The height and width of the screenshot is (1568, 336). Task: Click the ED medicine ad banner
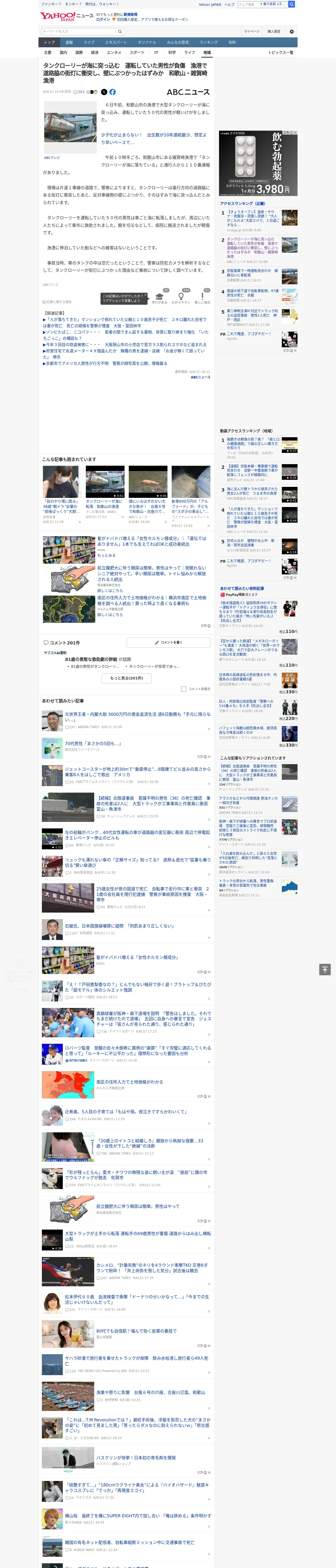[259, 163]
